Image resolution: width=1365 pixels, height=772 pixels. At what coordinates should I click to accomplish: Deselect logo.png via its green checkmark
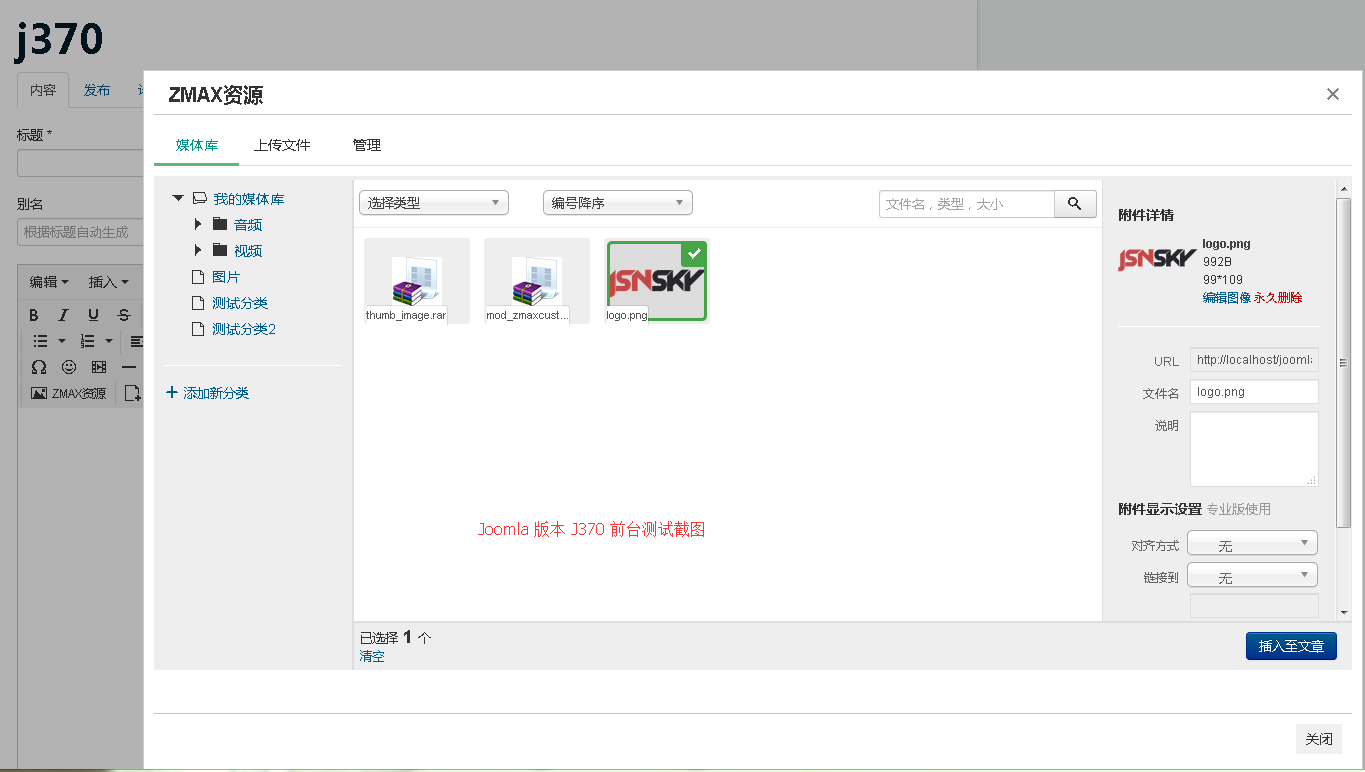point(695,253)
